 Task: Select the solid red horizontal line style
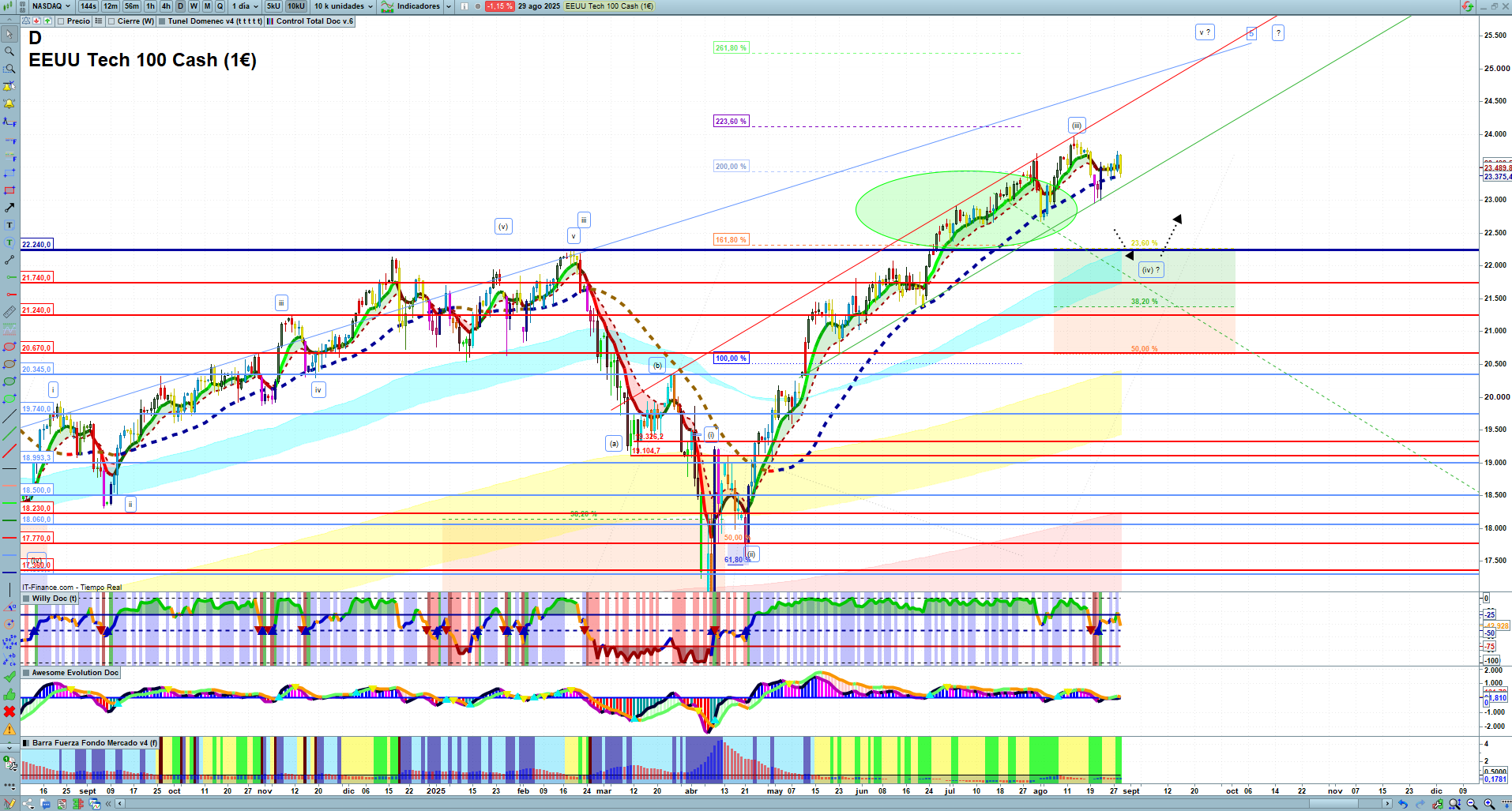[9, 538]
